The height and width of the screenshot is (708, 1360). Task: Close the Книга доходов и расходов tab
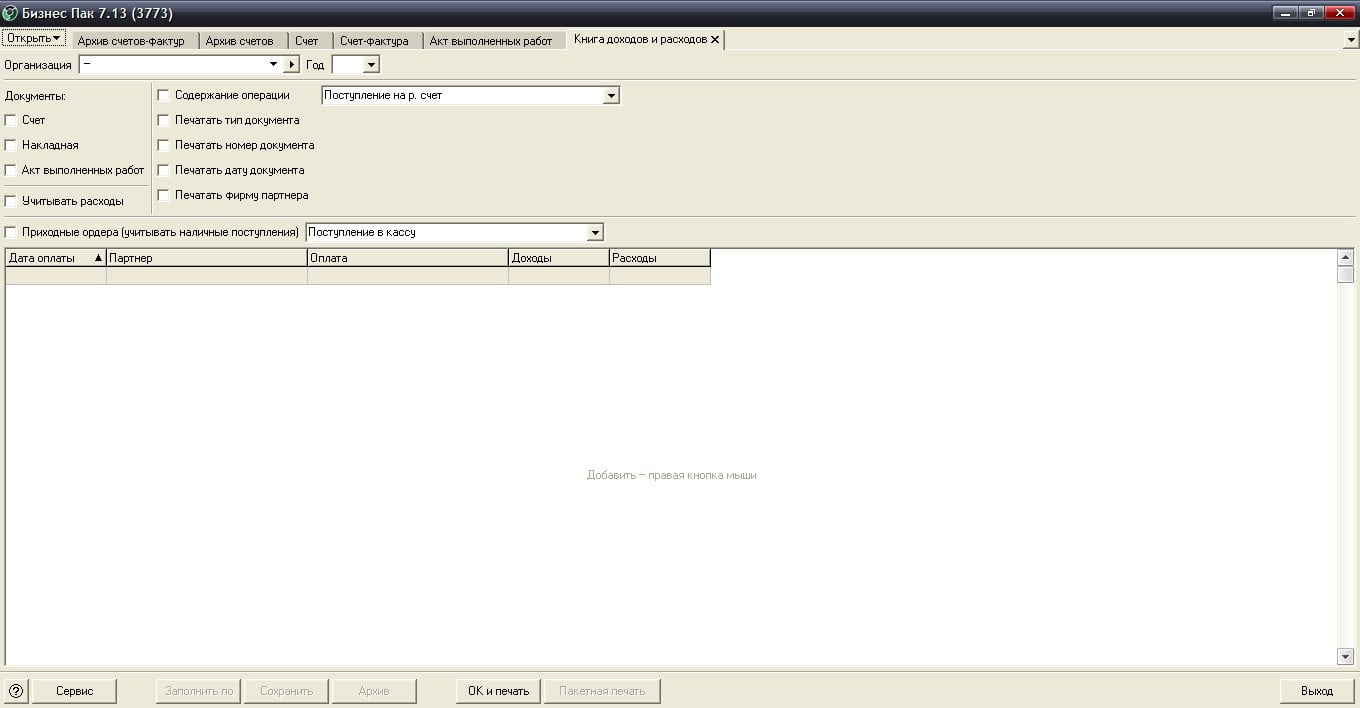[x=715, y=40]
